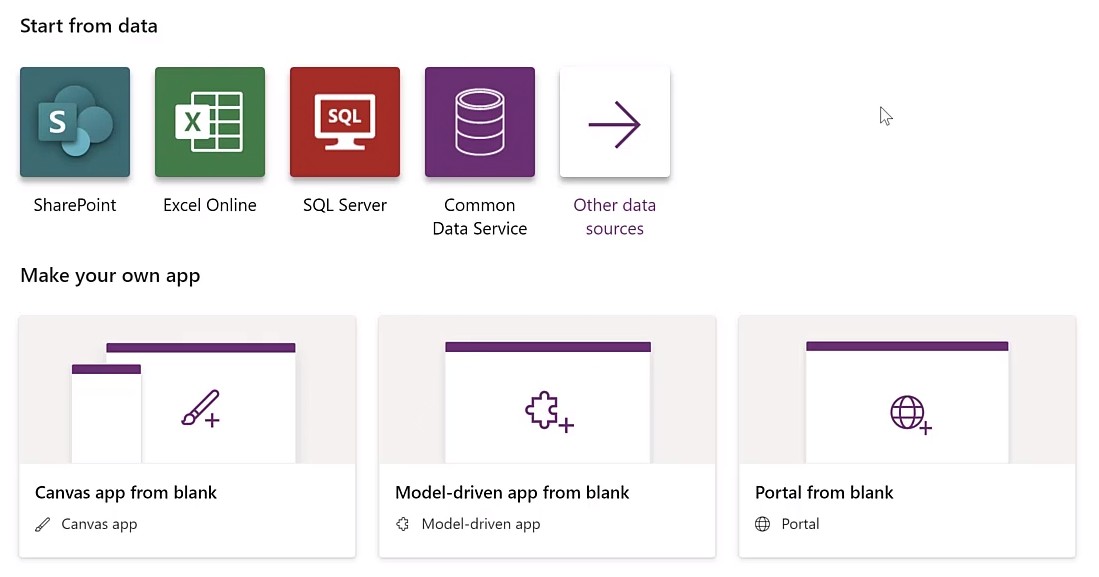Click the 'Start from data' heading
Screen dimensions: 1099x577
point(89,26)
